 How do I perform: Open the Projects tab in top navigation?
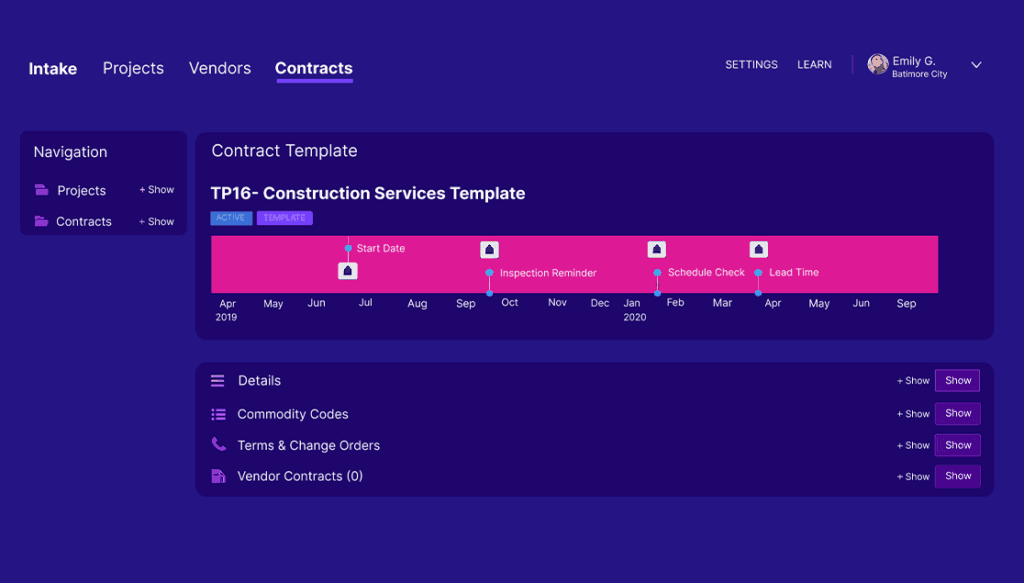coord(133,68)
